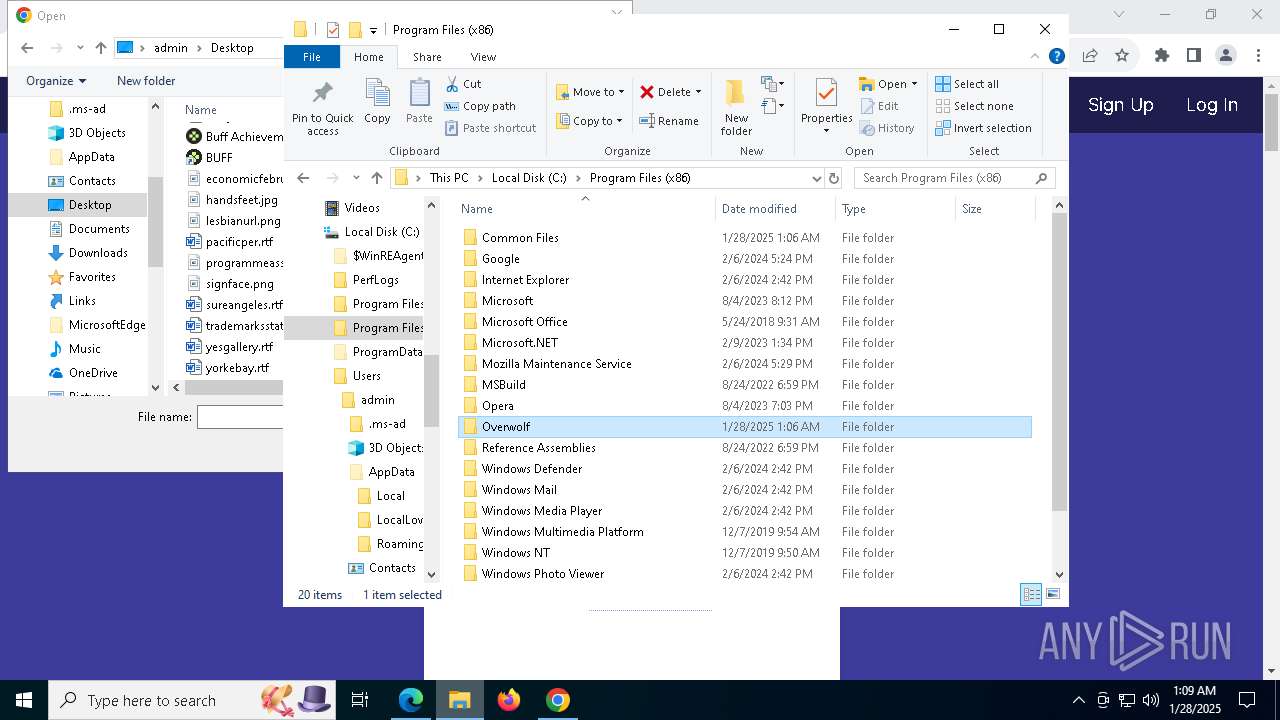The image size is (1280, 720).
Task: Switch to the Details view icon in the status bar
Action: [x=1031, y=594]
